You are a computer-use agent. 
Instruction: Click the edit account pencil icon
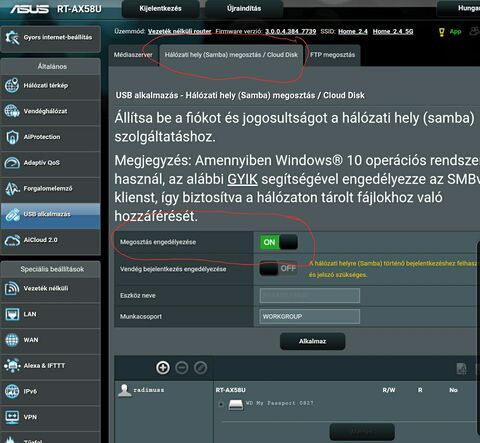(200, 368)
